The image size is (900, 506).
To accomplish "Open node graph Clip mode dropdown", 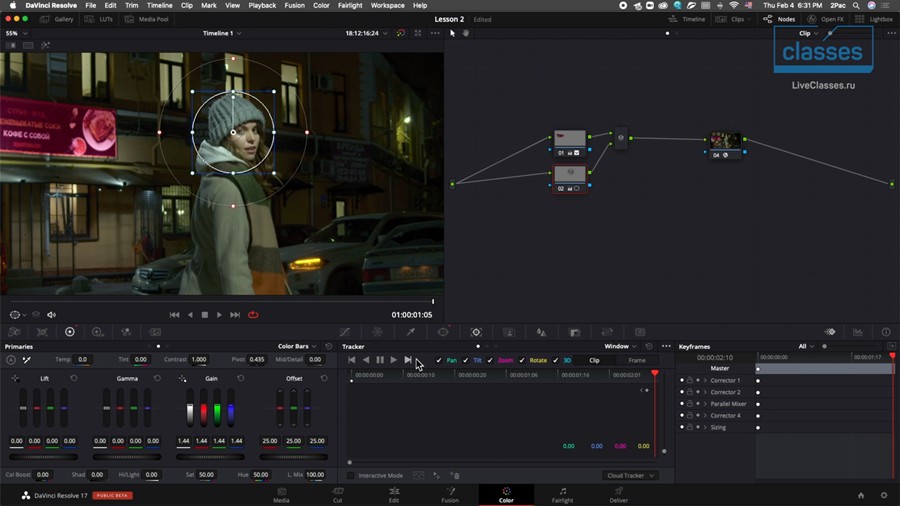I will (x=808, y=33).
